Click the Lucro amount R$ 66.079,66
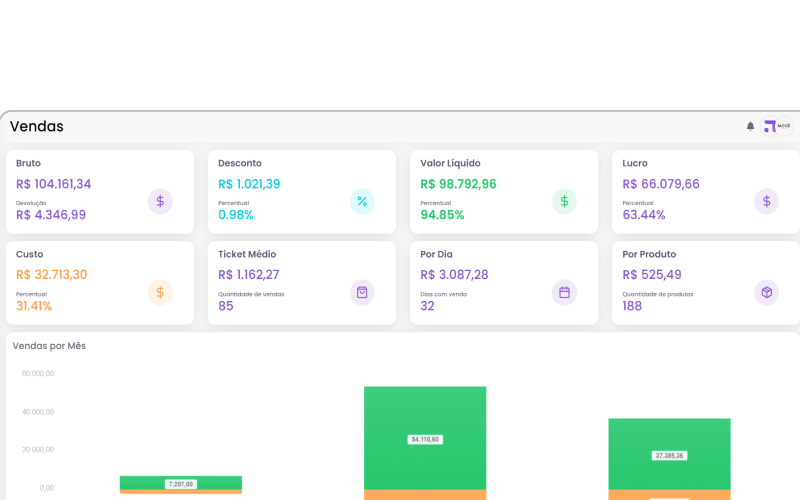This screenshot has width=800, height=500. [661, 184]
